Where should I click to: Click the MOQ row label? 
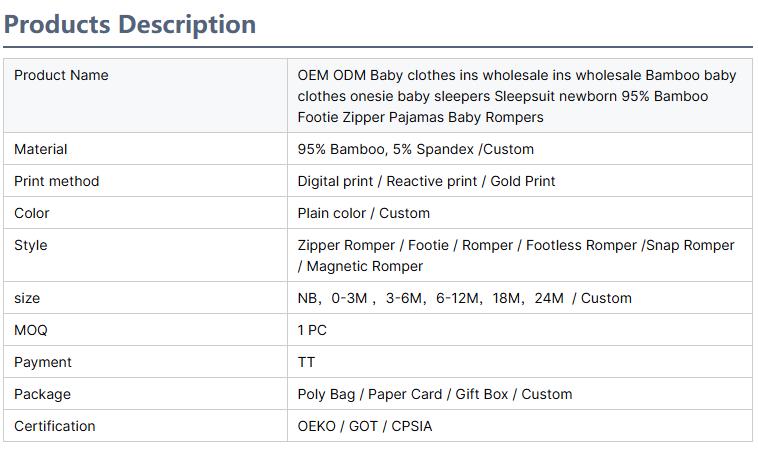point(31,330)
